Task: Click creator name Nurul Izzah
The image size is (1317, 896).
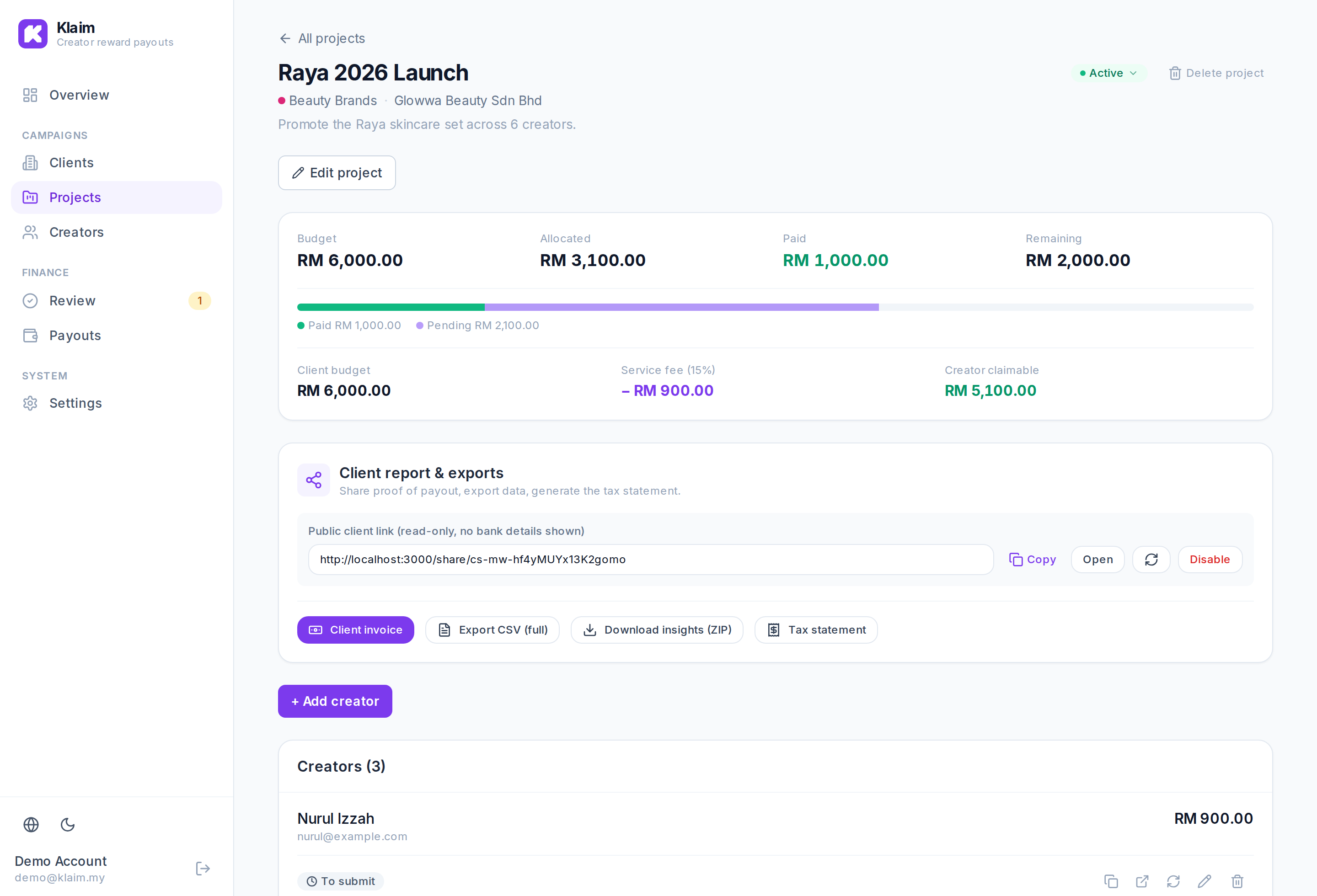Action: [336, 818]
